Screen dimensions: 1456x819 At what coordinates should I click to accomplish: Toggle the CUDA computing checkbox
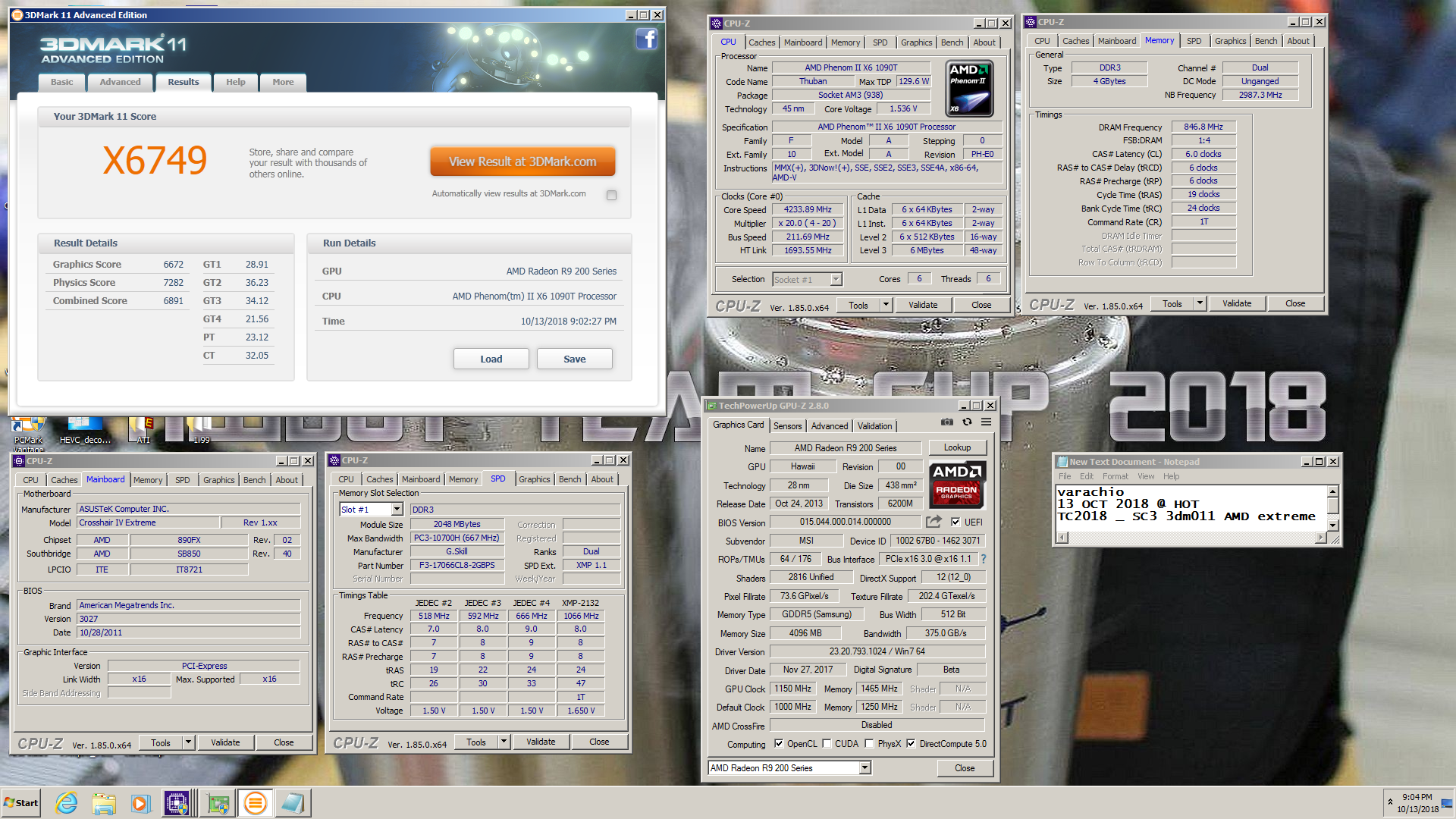click(827, 744)
